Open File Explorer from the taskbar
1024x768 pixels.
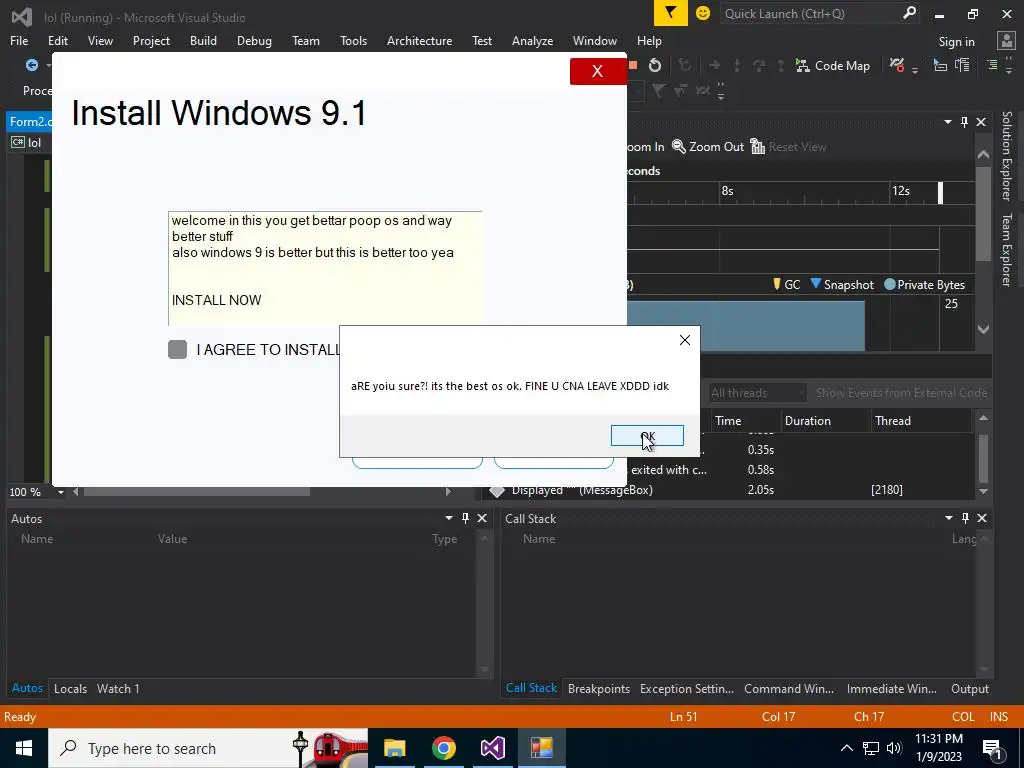[x=394, y=748]
